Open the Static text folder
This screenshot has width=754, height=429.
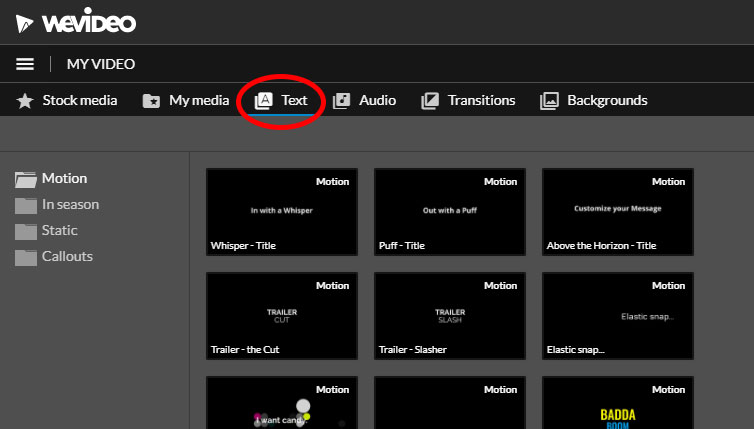click(x=59, y=231)
